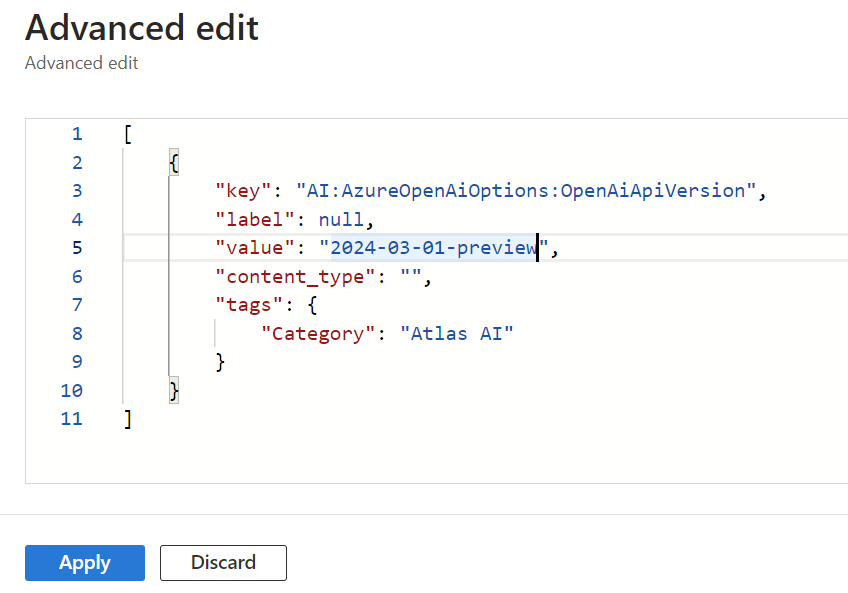Select line number 11 in the gutter
The width and height of the screenshot is (848, 593).
tap(71, 419)
